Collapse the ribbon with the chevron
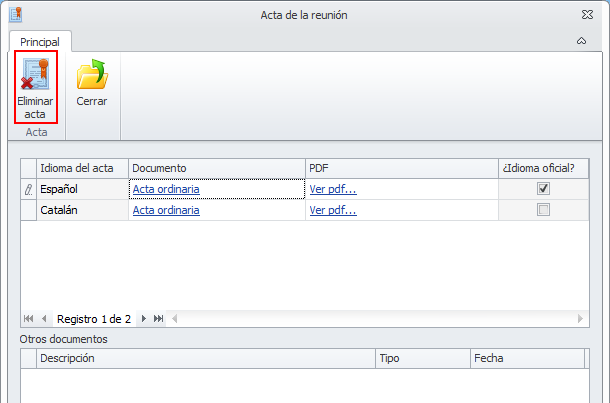Screen dimensions: 610x403 582,41
